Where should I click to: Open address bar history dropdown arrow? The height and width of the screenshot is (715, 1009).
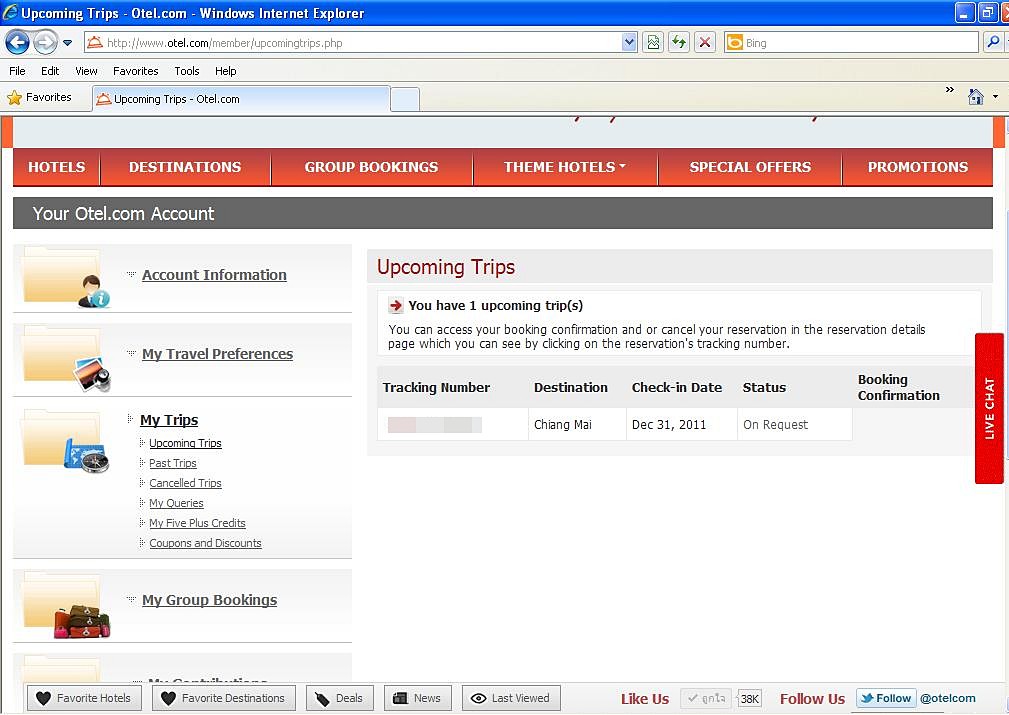(x=629, y=43)
